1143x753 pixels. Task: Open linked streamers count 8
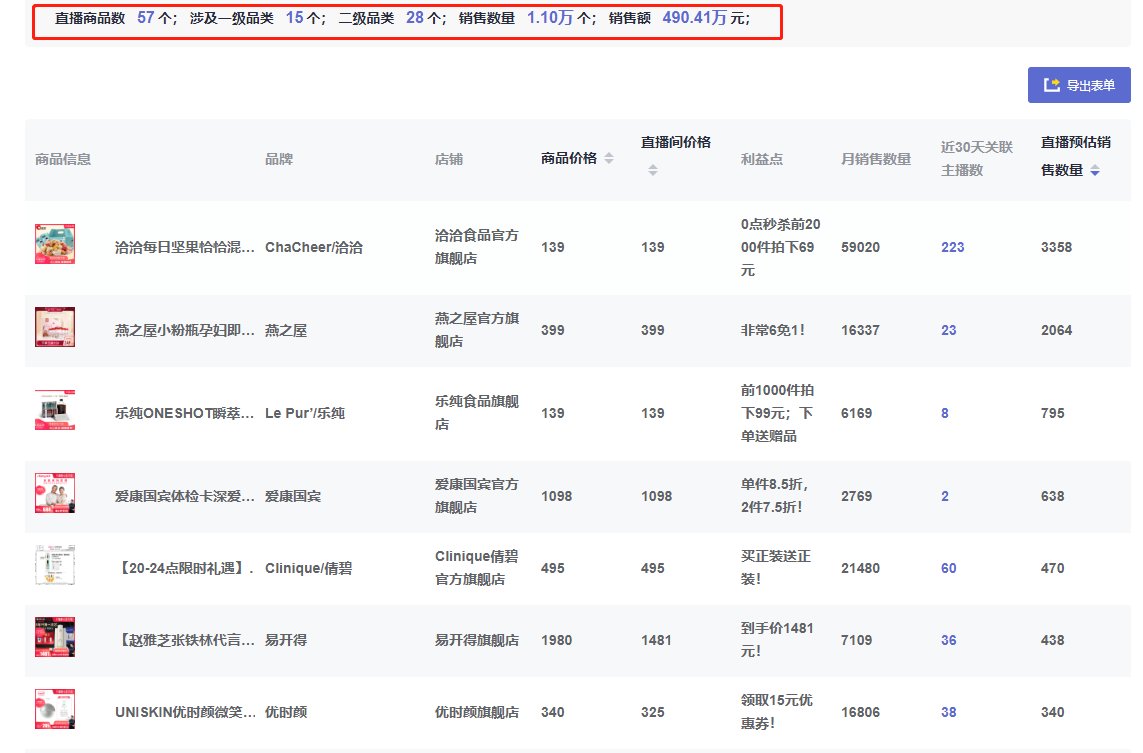pos(945,413)
